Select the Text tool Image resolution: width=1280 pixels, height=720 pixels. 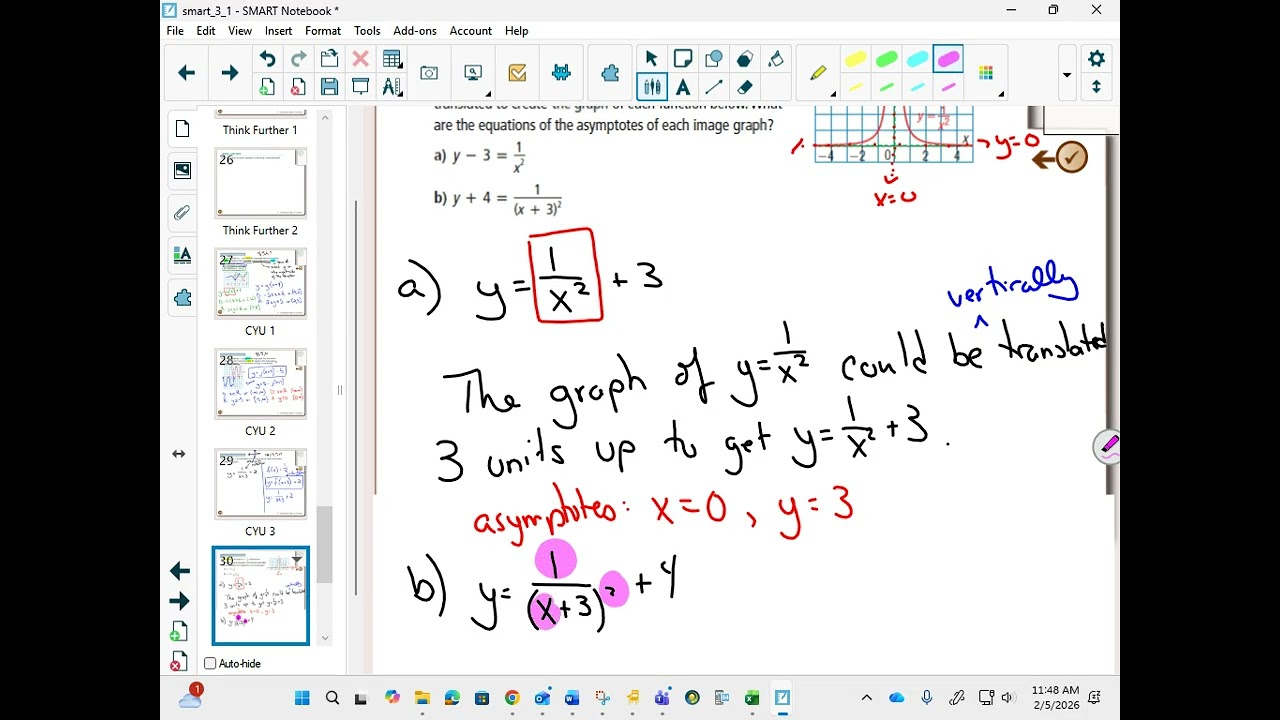point(683,87)
